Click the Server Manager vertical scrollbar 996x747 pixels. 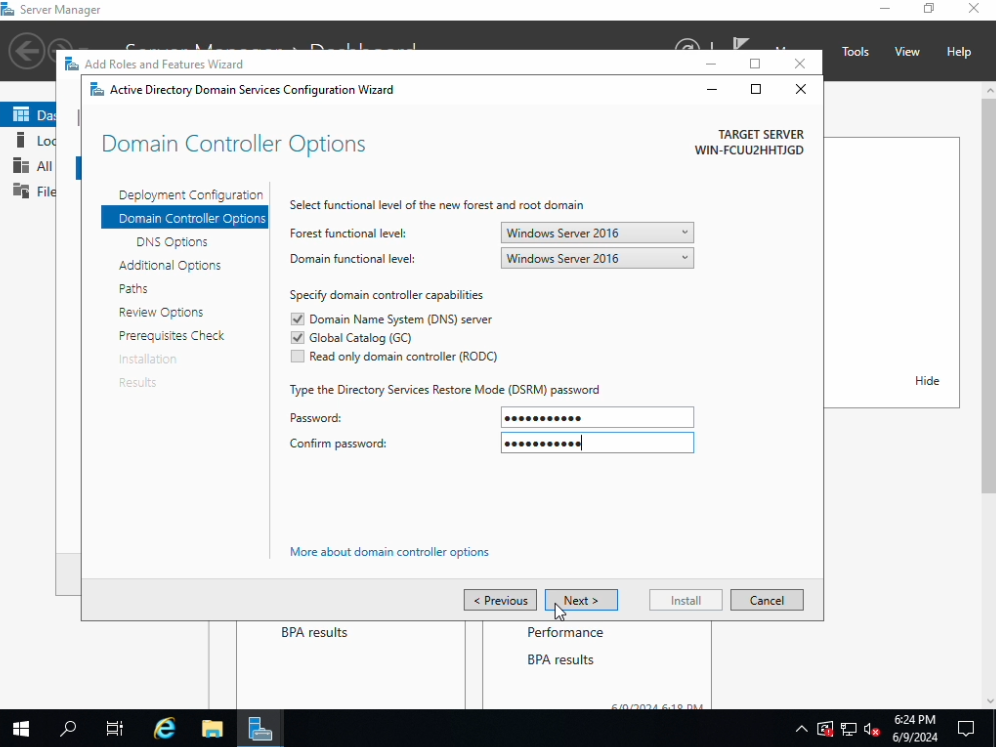tap(989, 297)
